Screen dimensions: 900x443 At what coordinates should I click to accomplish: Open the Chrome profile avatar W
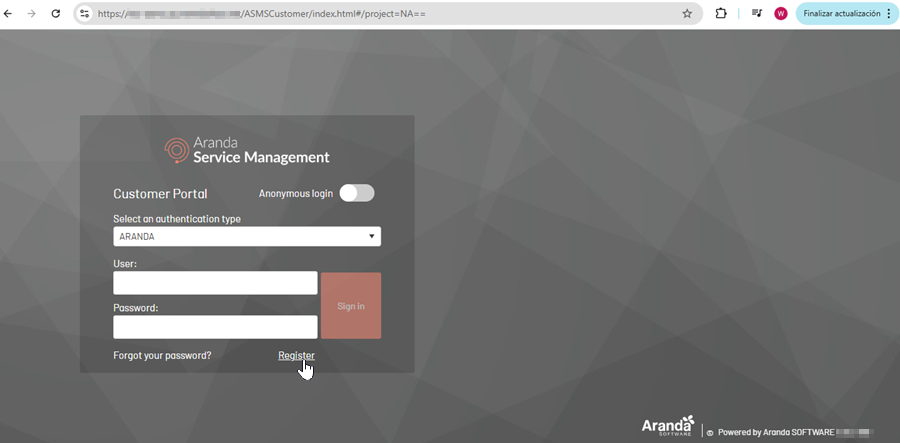[781, 14]
